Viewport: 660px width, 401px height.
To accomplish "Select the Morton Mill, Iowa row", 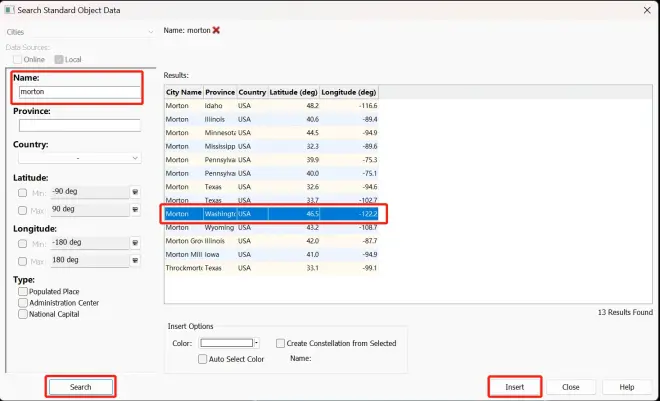I will tap(271, 254).
